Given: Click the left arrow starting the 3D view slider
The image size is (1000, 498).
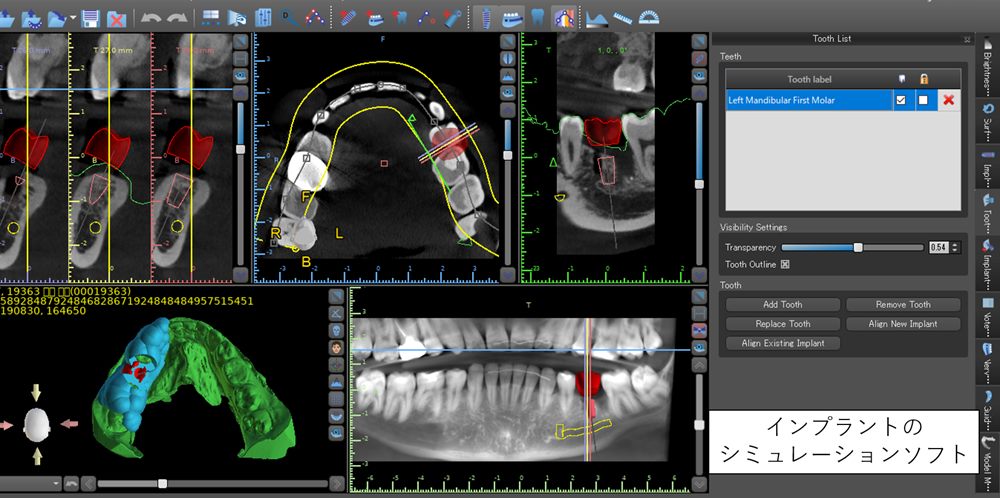Looking at the screenshot, I should (89, 483).
